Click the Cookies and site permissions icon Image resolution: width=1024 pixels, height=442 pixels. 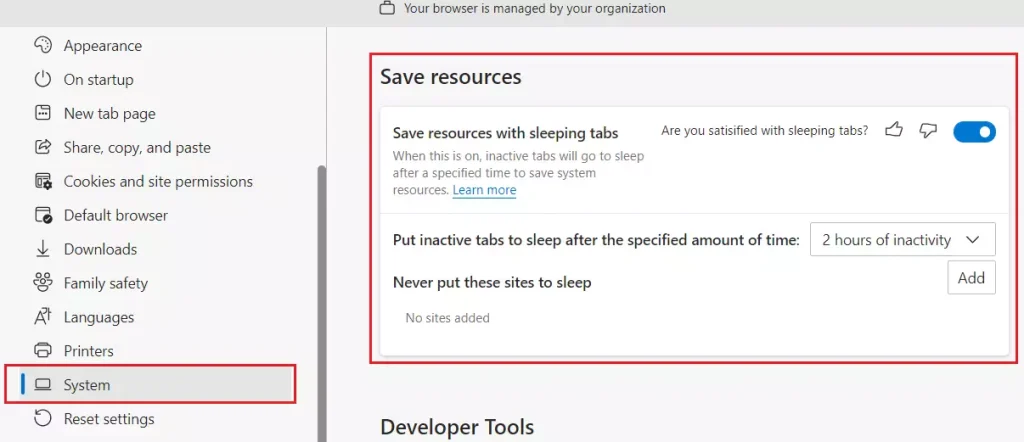(x=42, y=182)
